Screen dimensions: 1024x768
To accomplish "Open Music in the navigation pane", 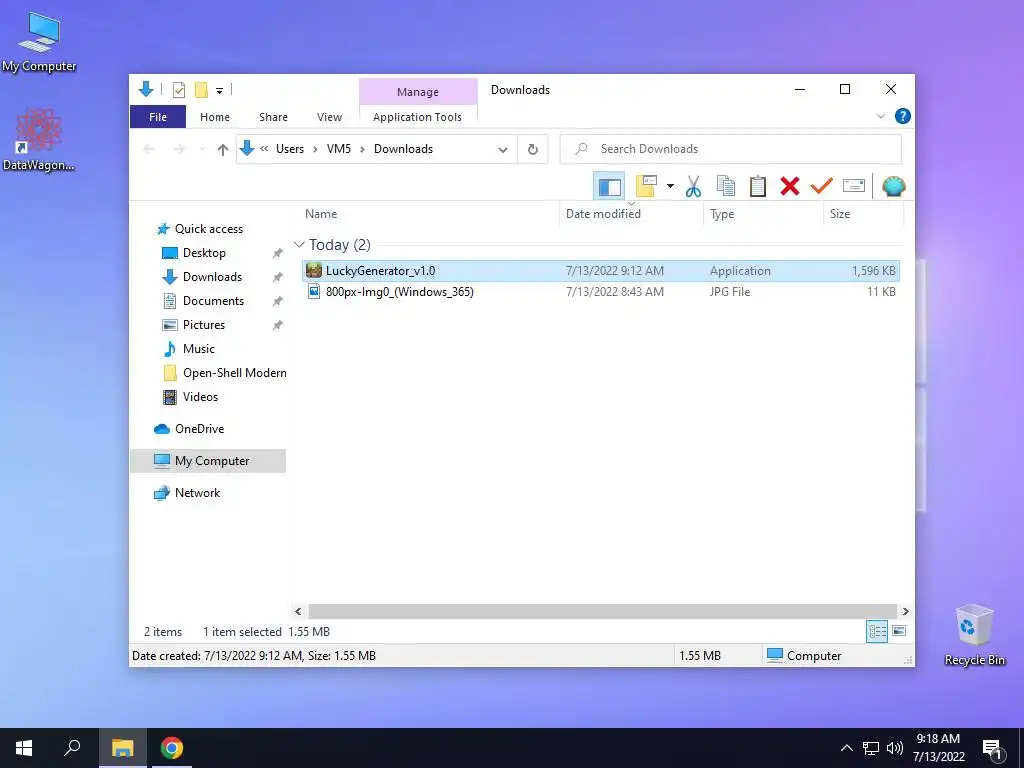I will pos(199,349).
